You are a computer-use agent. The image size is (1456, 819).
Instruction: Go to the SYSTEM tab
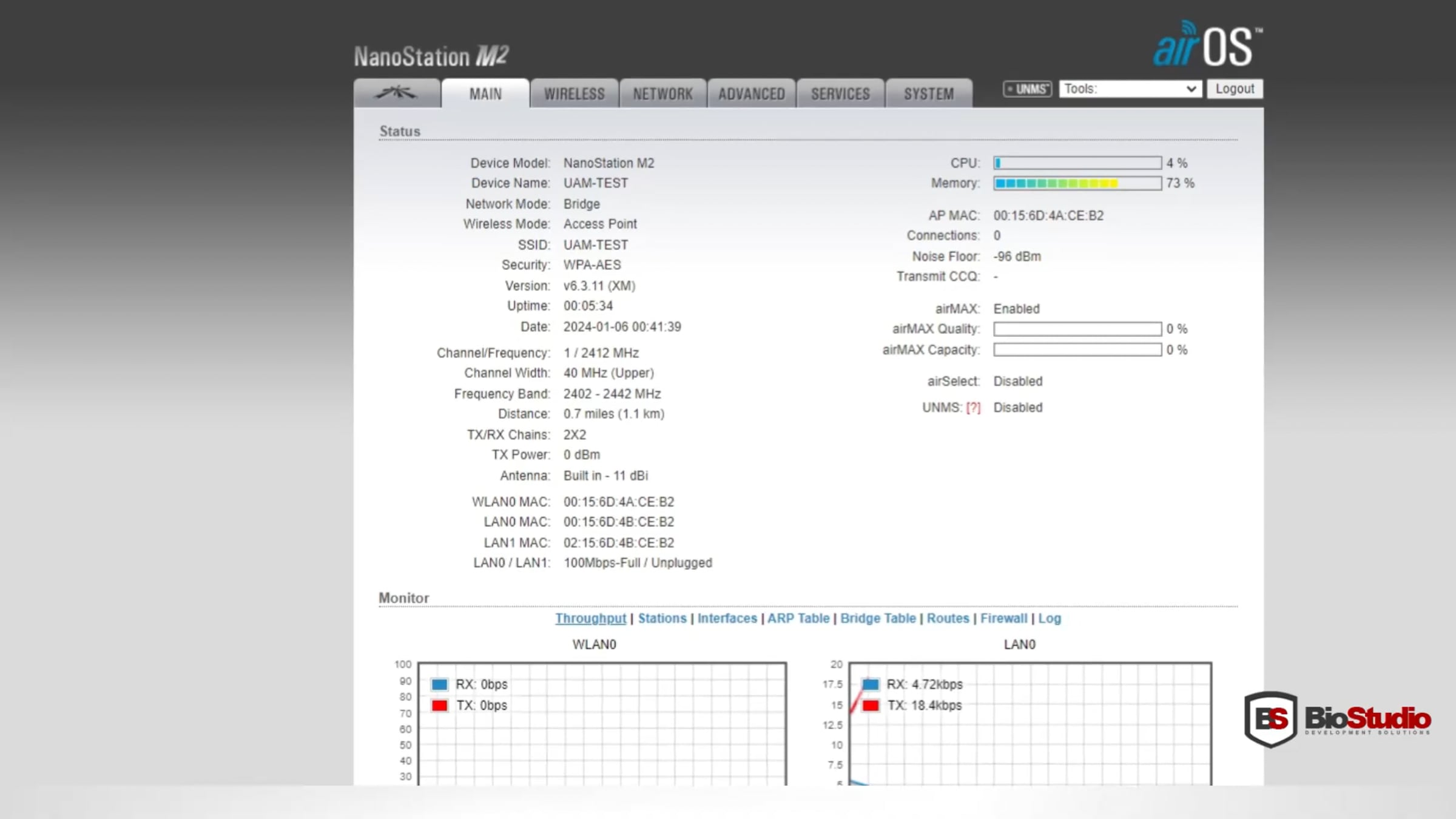coord(928,94)
